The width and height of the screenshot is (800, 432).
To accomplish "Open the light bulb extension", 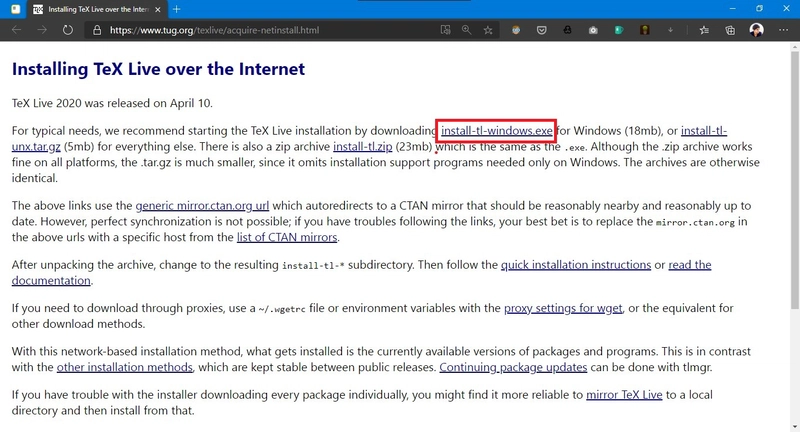I will click(644, 30).
